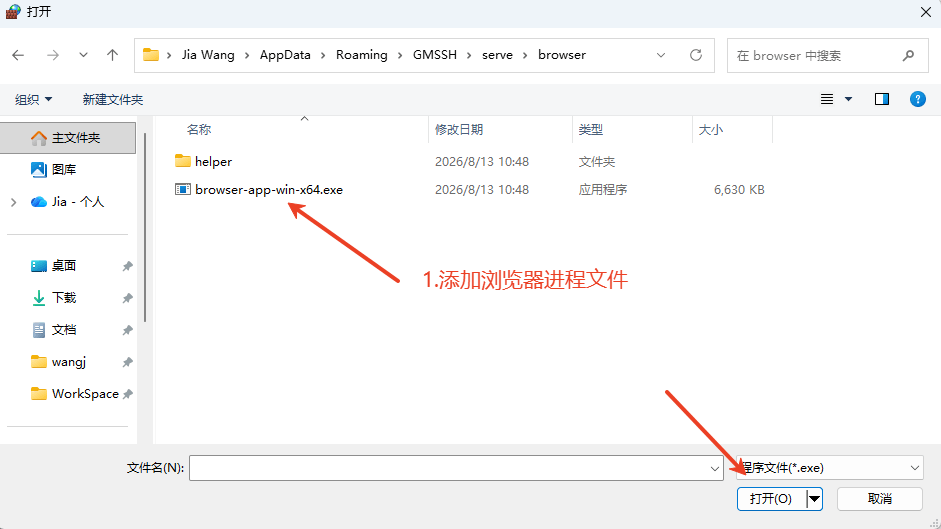Click the 取消 cancel button
The width and height of the screenshot is (941, 529).
coord(880,499)
